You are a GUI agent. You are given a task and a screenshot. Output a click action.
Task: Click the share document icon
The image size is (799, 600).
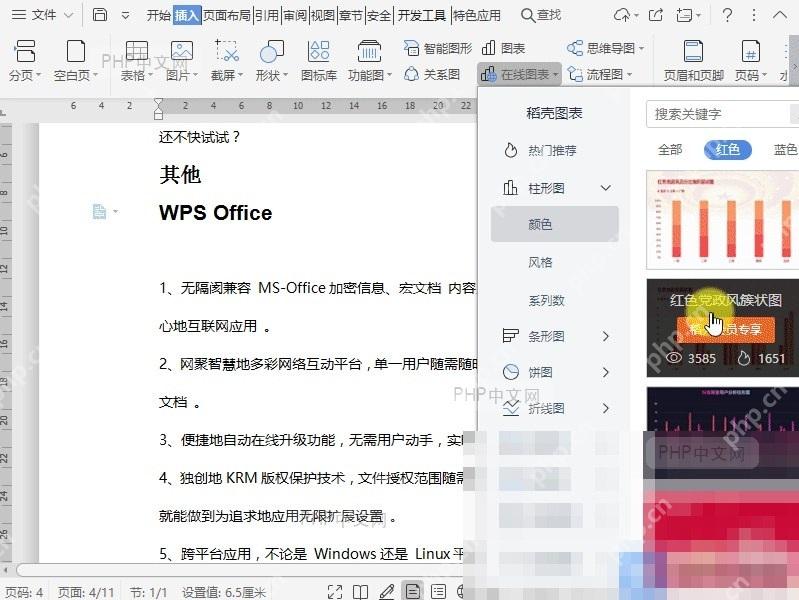point(656,15)
